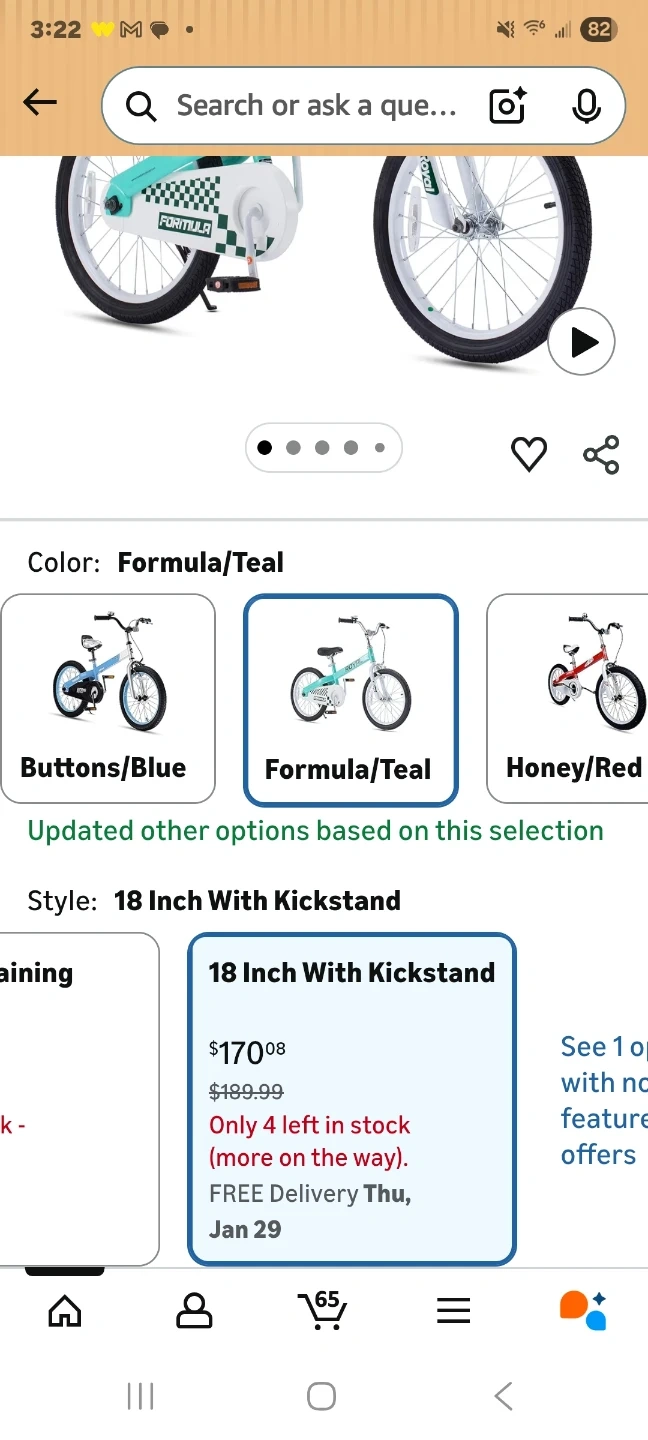This screenshot has height=1440, width=648.
Task: Tap the microphone voice search icon
Action: point(586,106)
